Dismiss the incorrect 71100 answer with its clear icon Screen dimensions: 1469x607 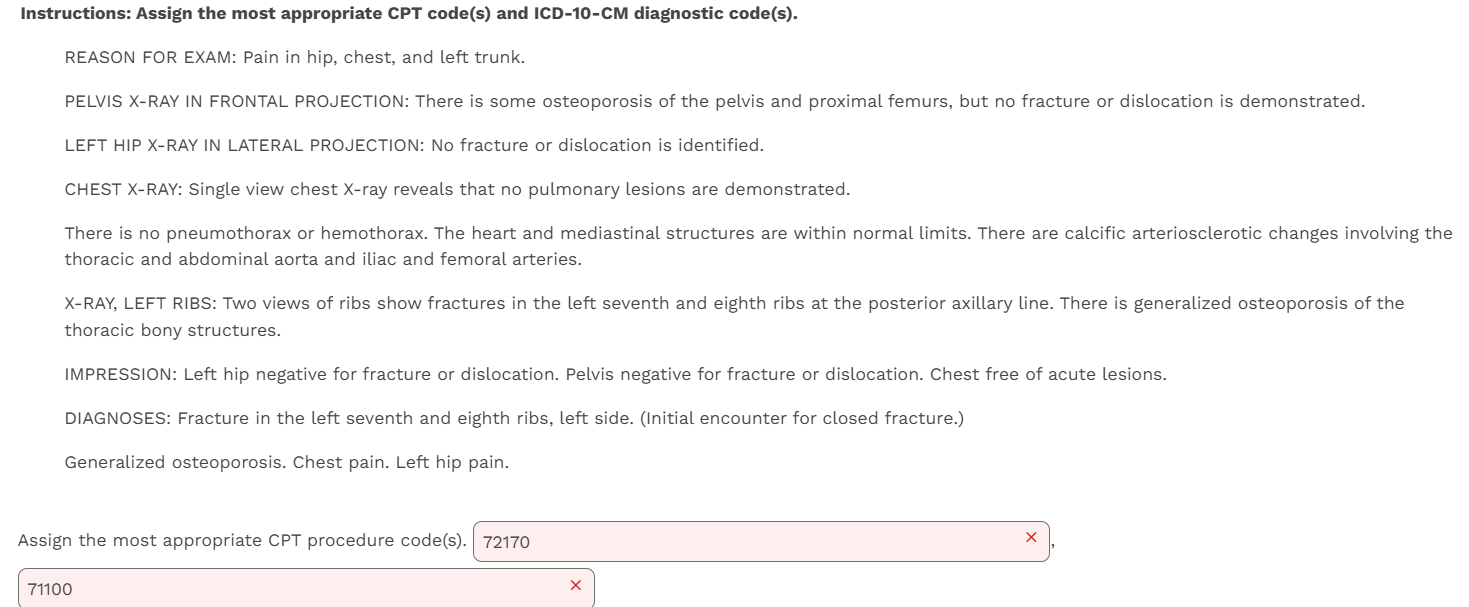[x=577, y=585]
